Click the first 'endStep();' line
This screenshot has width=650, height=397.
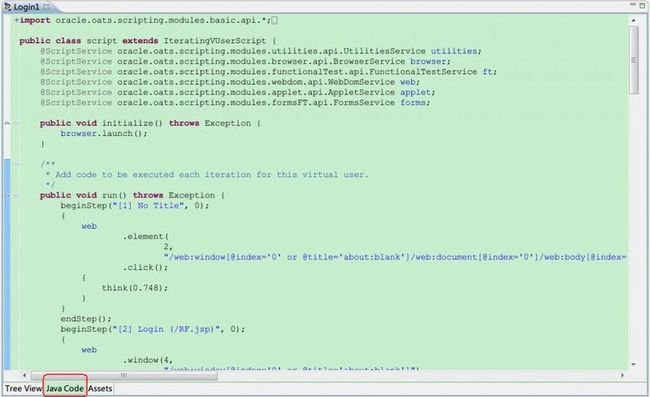[86, 319]
